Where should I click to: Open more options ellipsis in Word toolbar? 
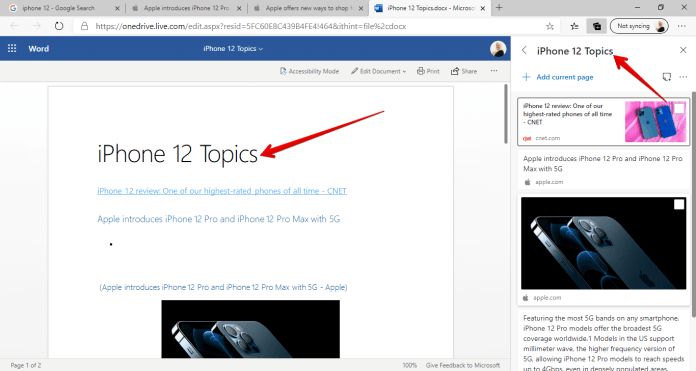[494, 71]
